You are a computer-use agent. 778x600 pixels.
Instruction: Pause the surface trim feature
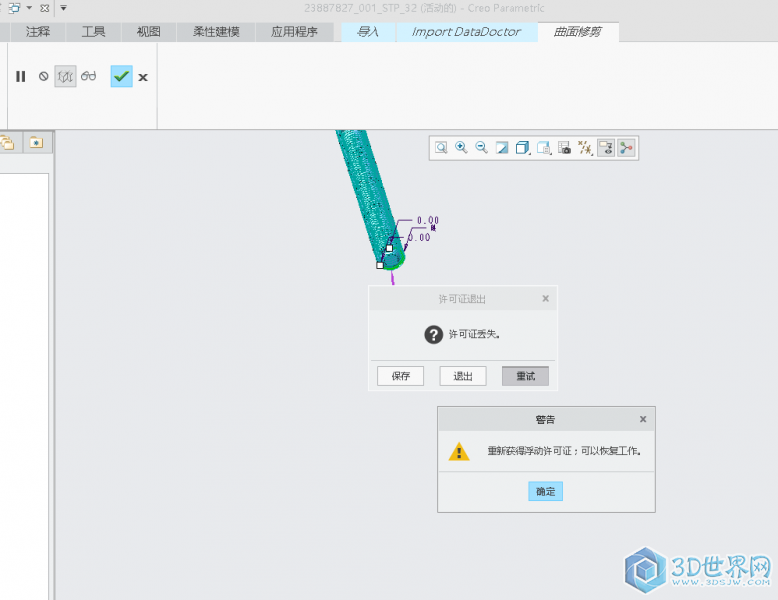coord(20,76)
